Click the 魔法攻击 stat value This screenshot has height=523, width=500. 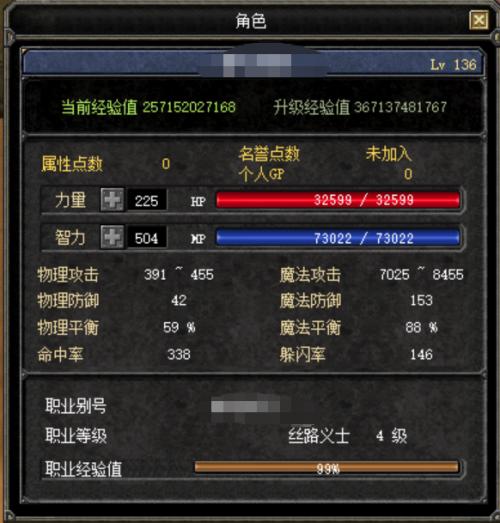(x=421, y=275)
